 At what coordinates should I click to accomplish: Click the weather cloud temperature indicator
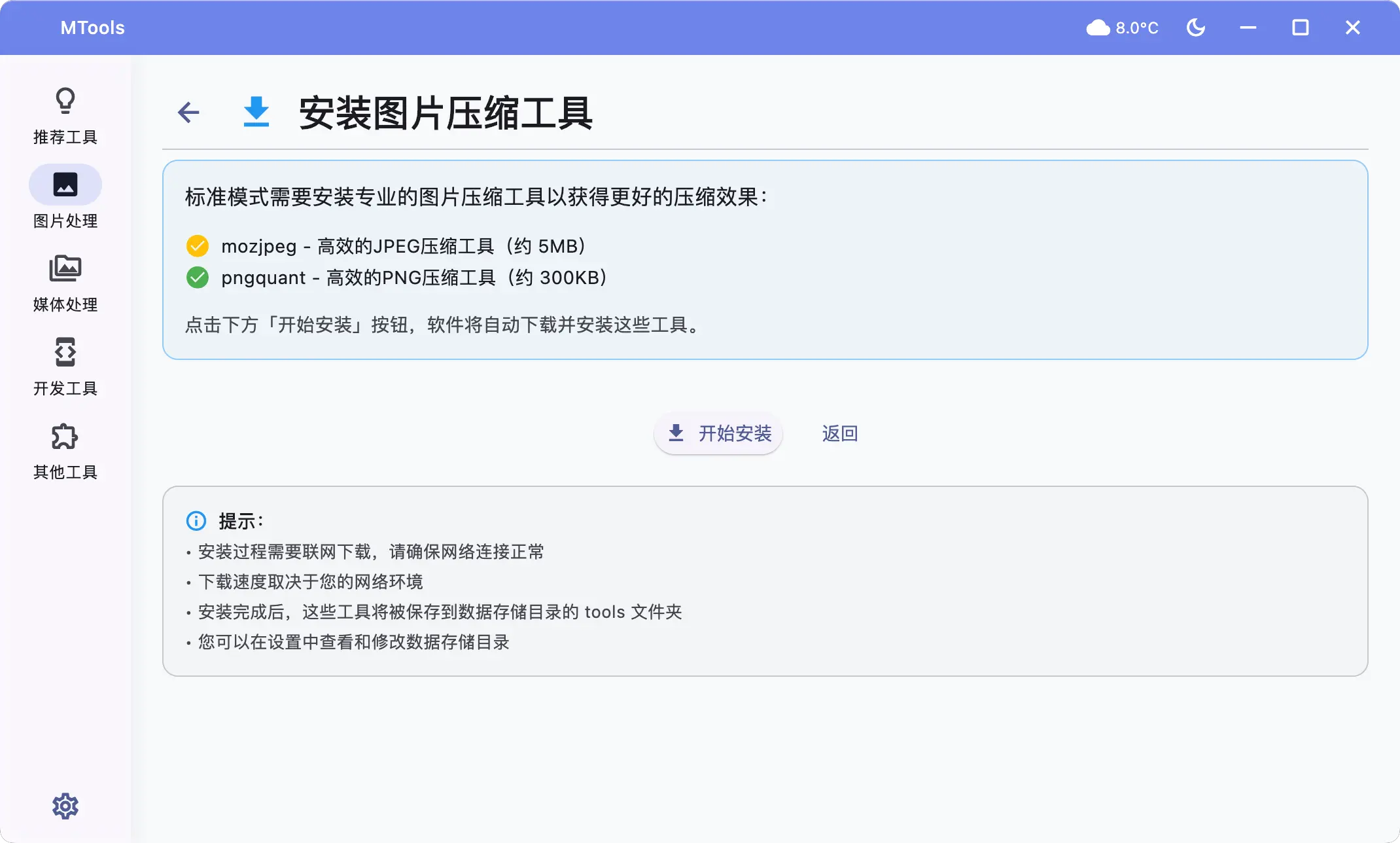pyautogui.click(x=1122, y=27)
